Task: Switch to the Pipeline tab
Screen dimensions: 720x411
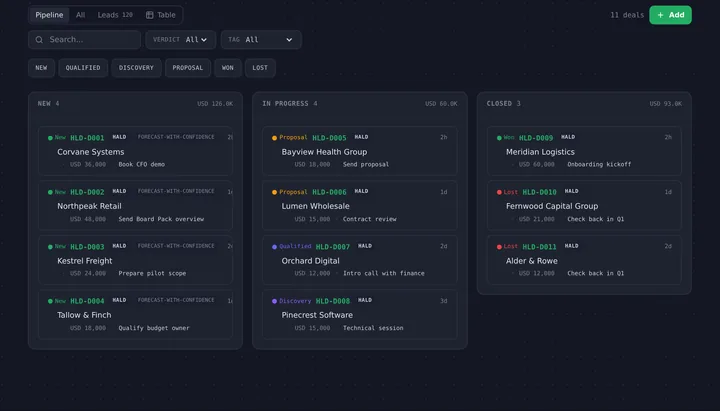Action: coord(49,15)
